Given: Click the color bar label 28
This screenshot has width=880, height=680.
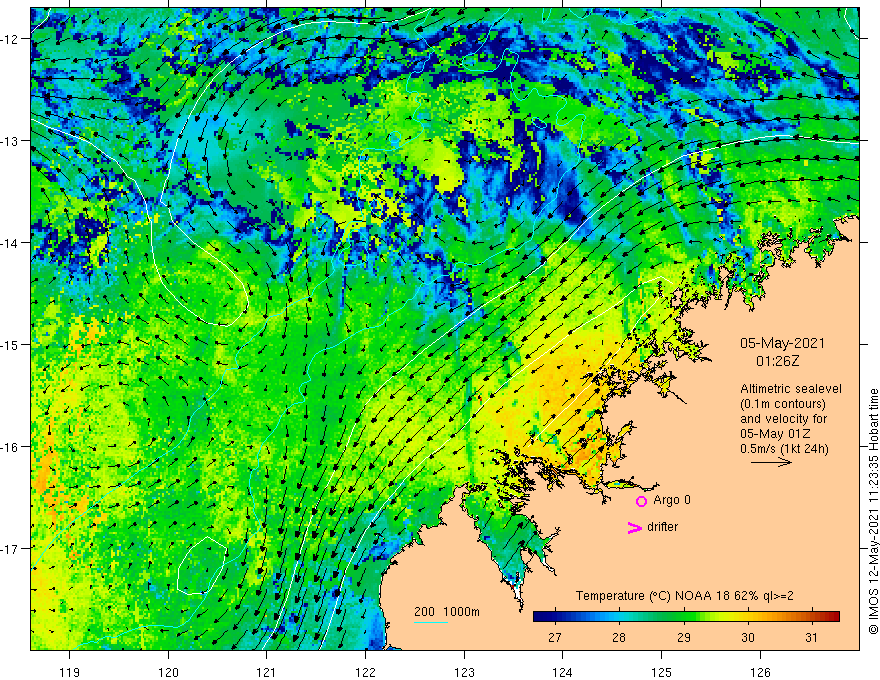Looking at the screenshot, I should [x=619, y=637].
